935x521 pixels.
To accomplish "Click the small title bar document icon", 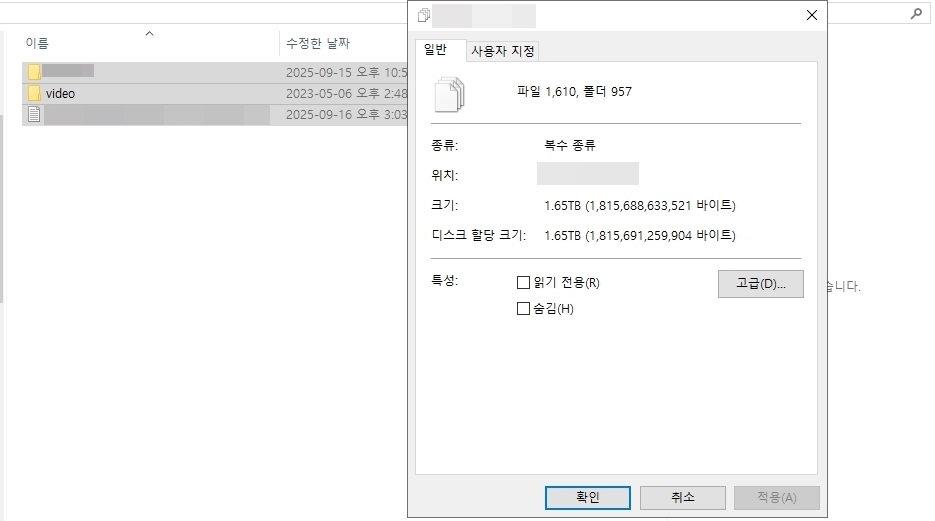I will [423, 15].
